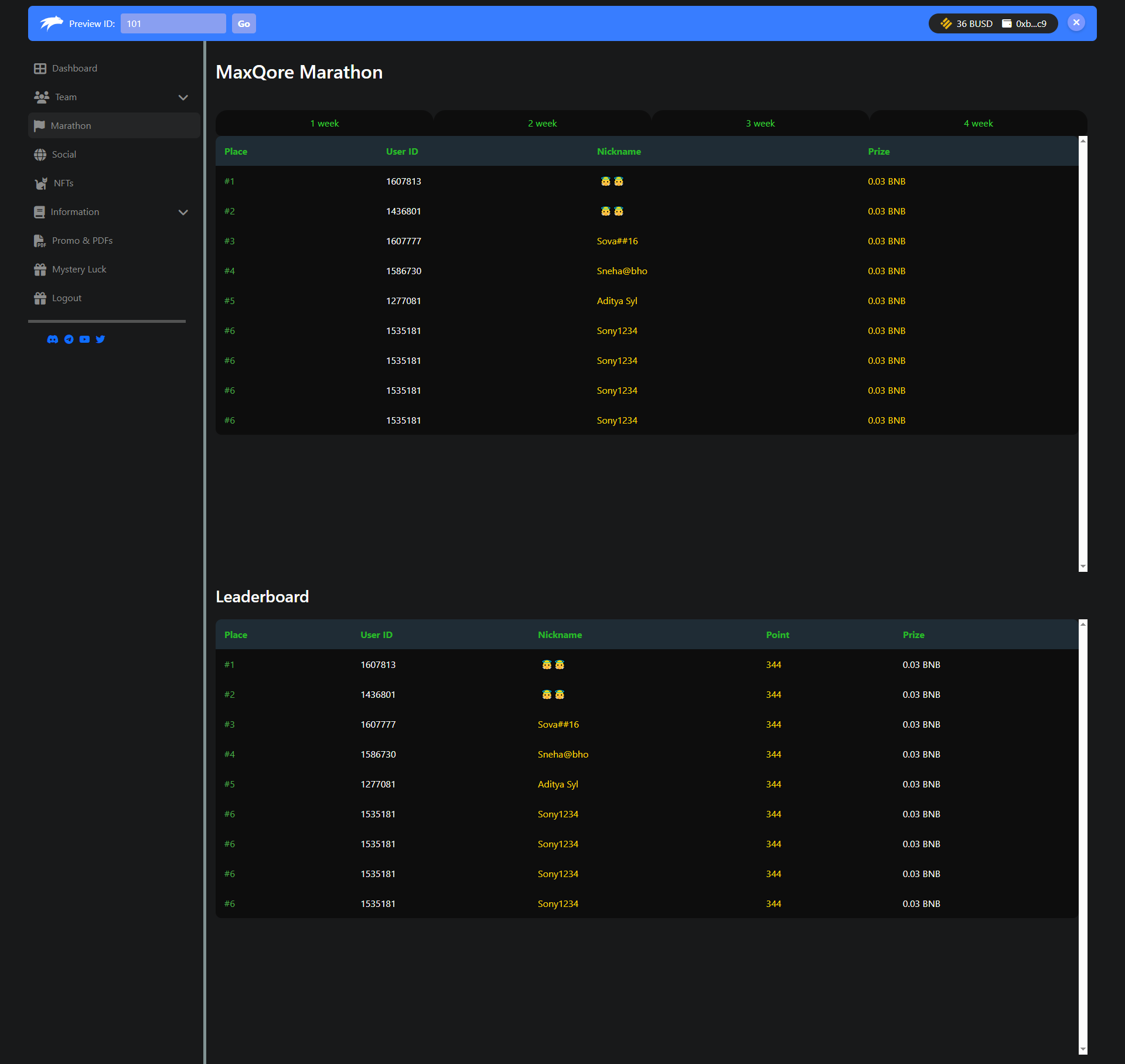Click the Nickname header in marathon table

click(619, 152)
